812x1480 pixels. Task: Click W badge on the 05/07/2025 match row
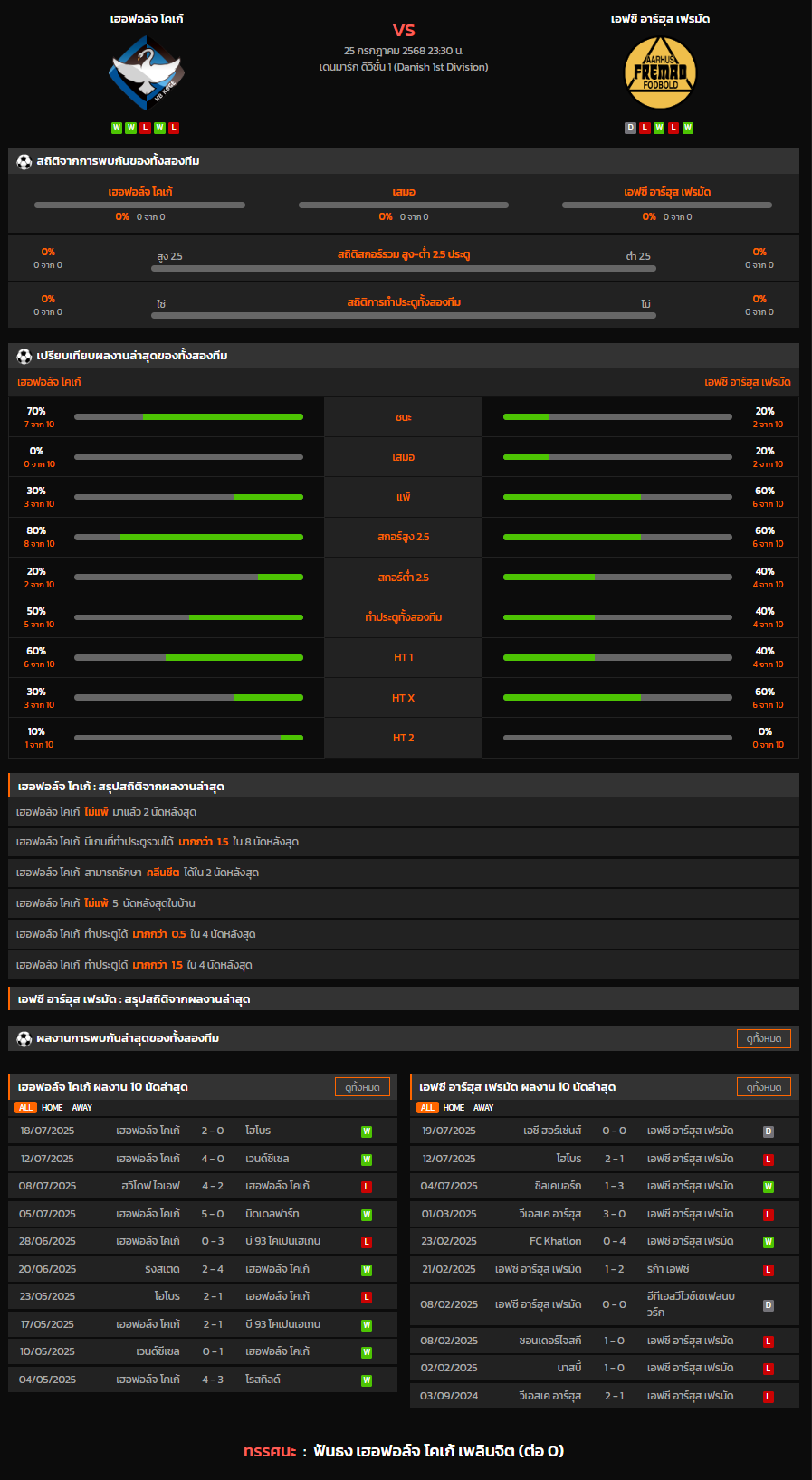pyautogui.click(x=367, y=1215)
